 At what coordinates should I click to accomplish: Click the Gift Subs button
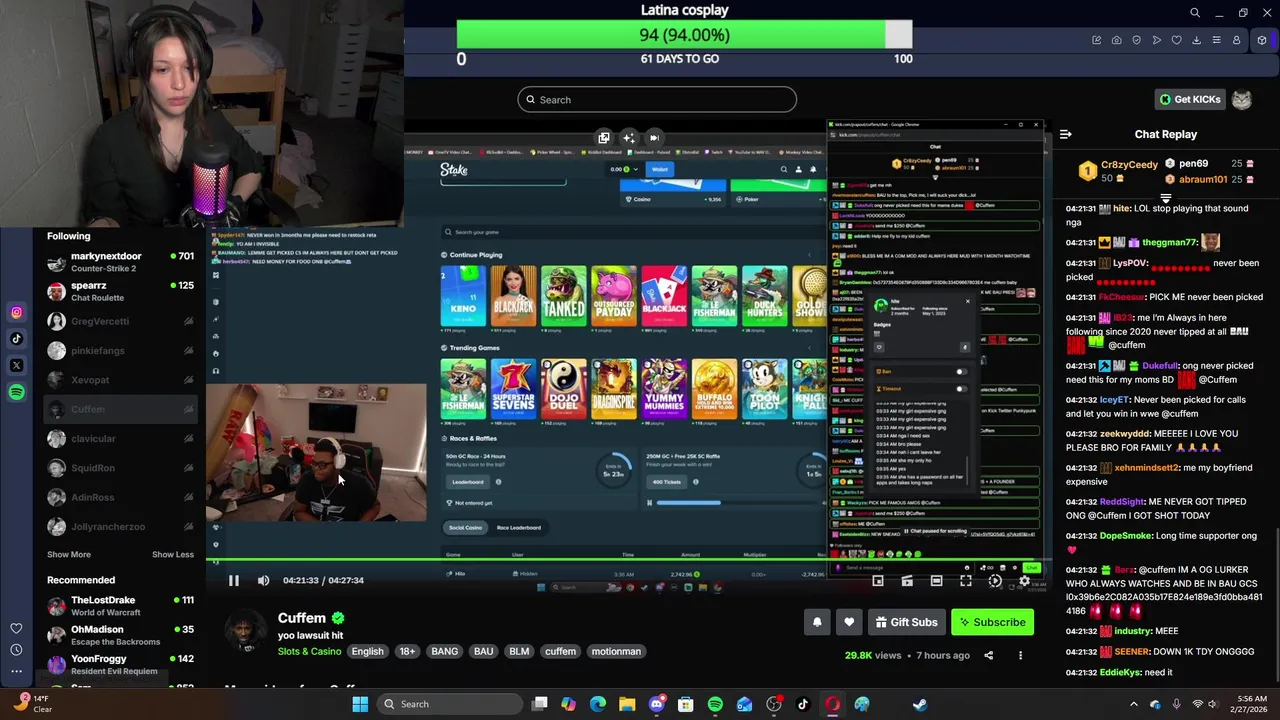[x=906, y=622]
